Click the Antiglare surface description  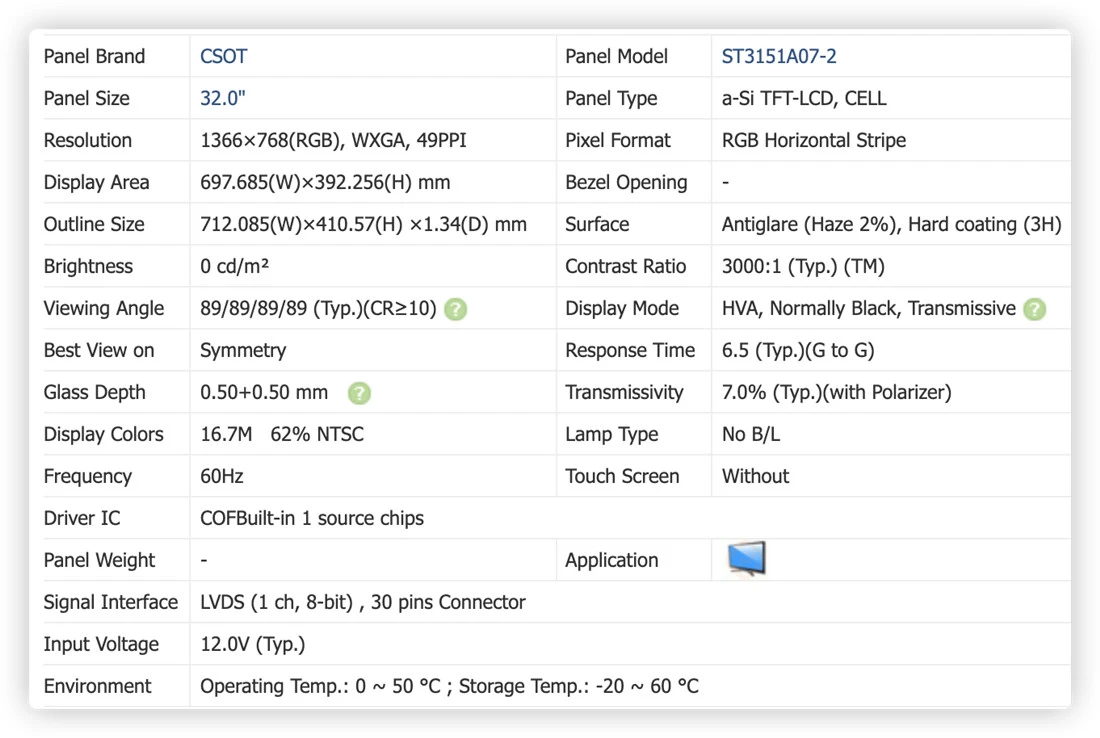pos(891,224)
